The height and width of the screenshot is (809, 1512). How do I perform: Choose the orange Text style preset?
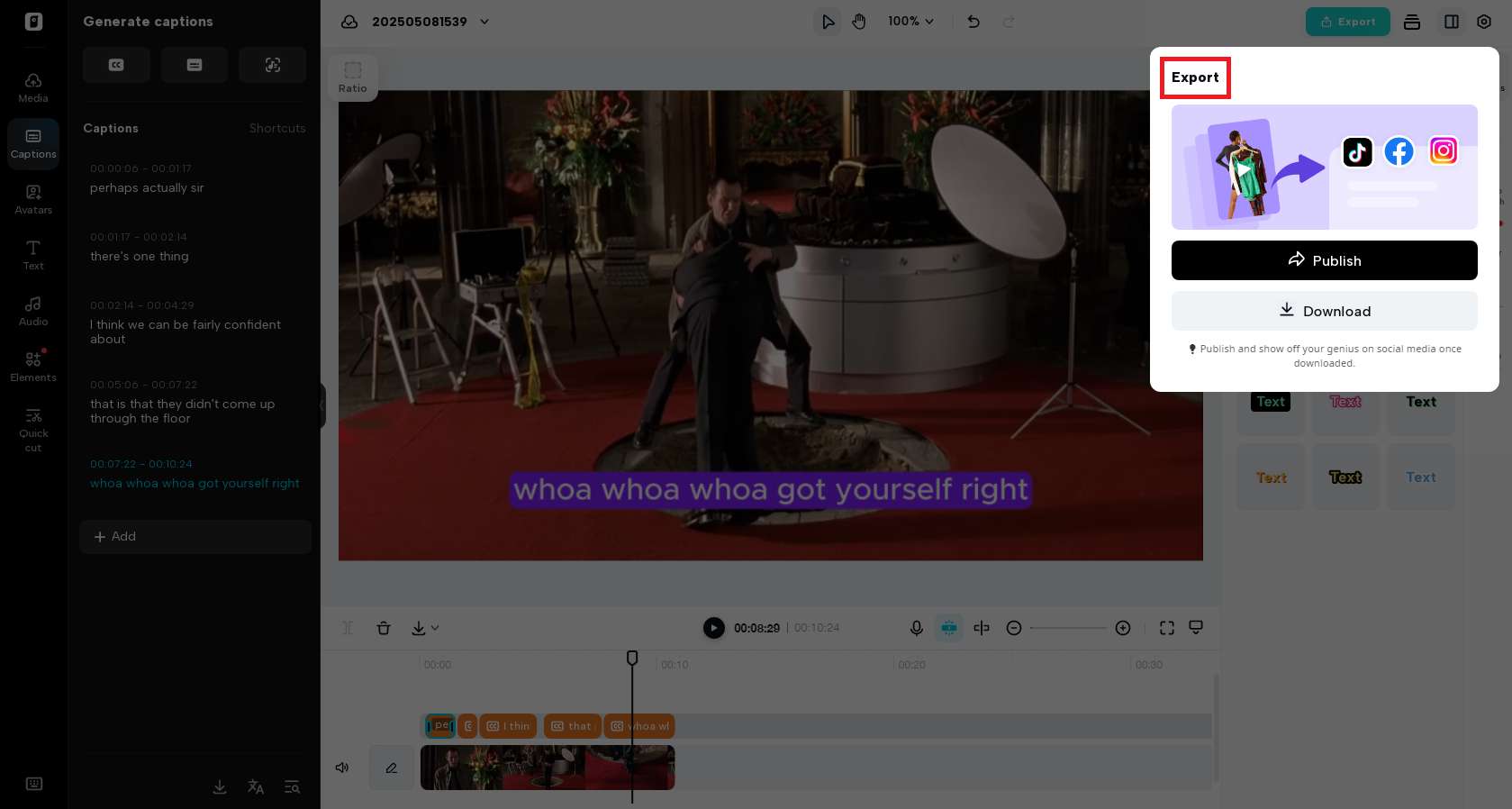coord(1271,477)
